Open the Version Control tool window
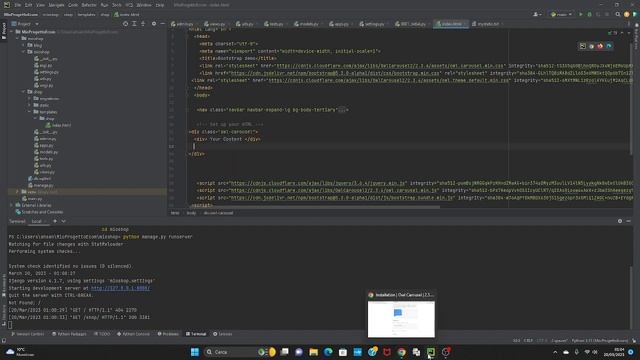This screenshot has width=640, height=360. [27, 334]
